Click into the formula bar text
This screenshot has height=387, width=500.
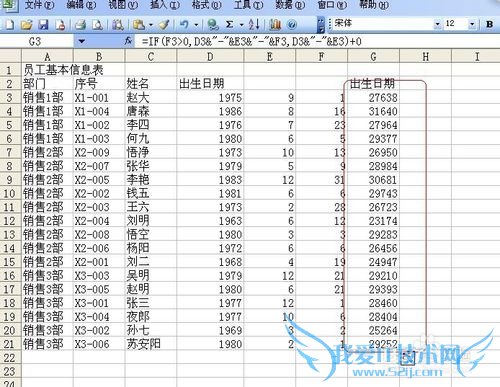(x=252, y=41)
